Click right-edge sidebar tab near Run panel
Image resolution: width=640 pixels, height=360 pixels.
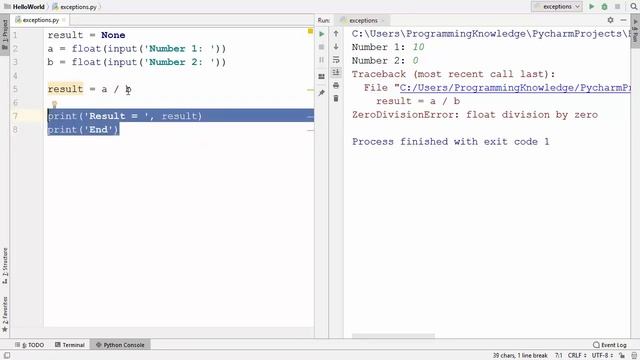[635, 31]
